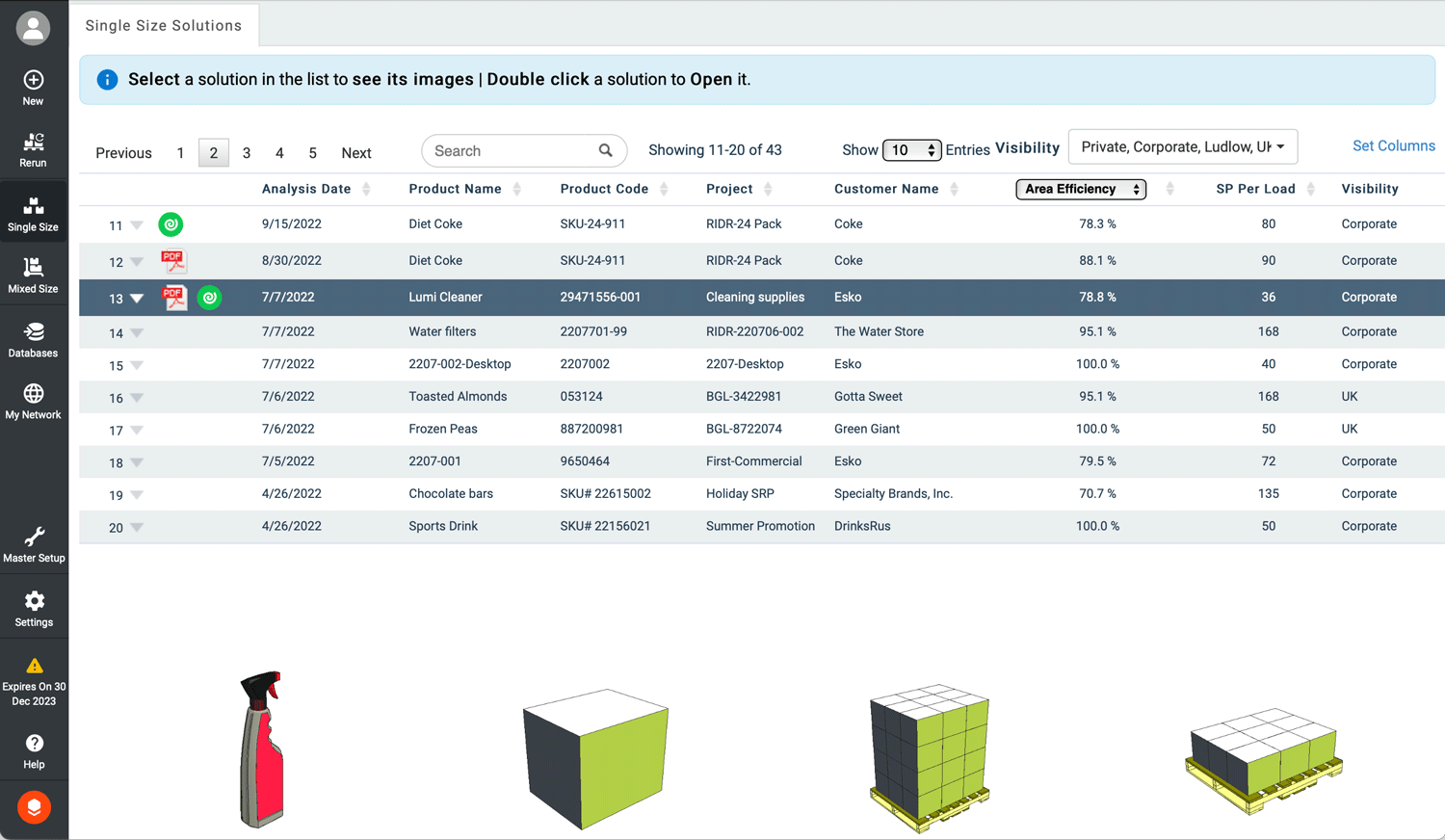Open the Visibility filter dropdown

[1183, 146]
